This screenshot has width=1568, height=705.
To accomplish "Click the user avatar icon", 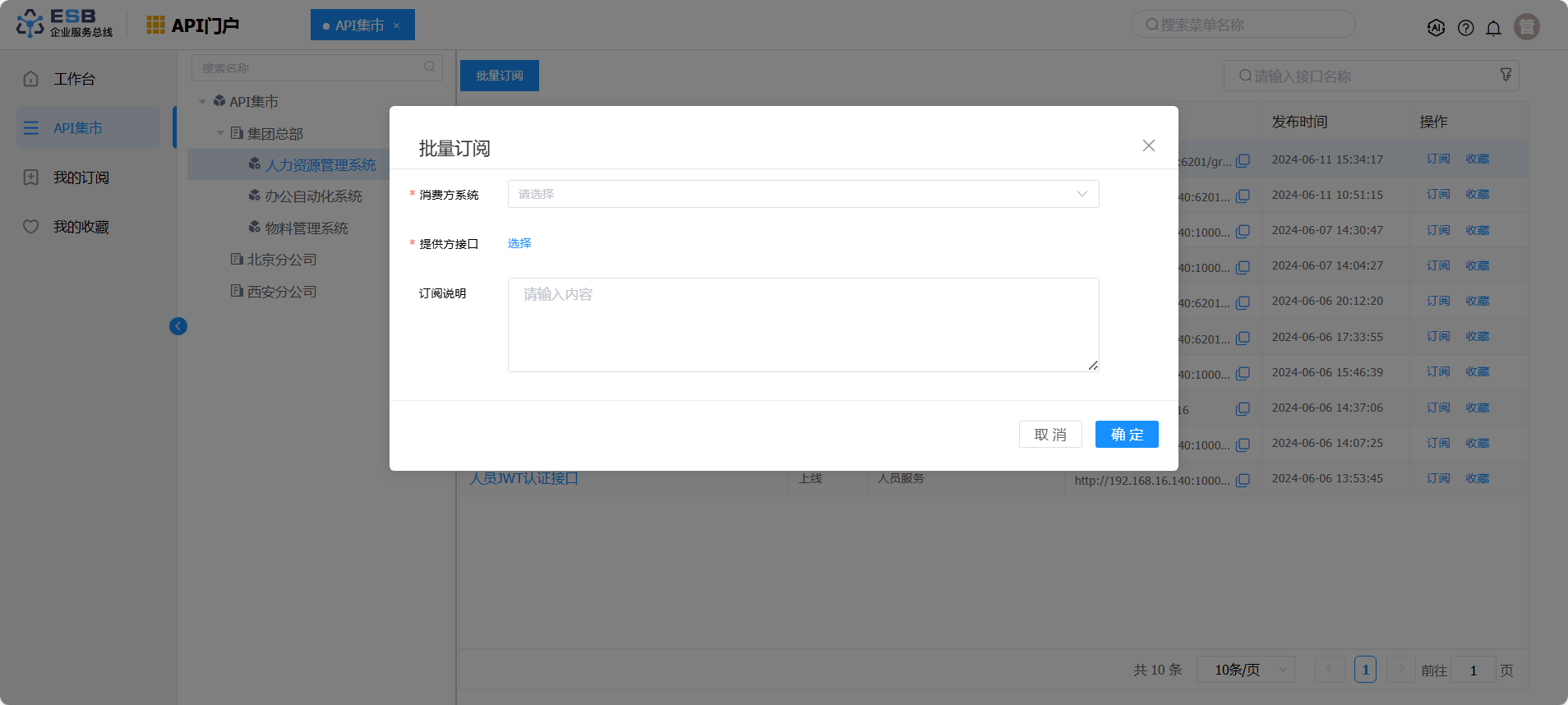I will point(1527,27).
